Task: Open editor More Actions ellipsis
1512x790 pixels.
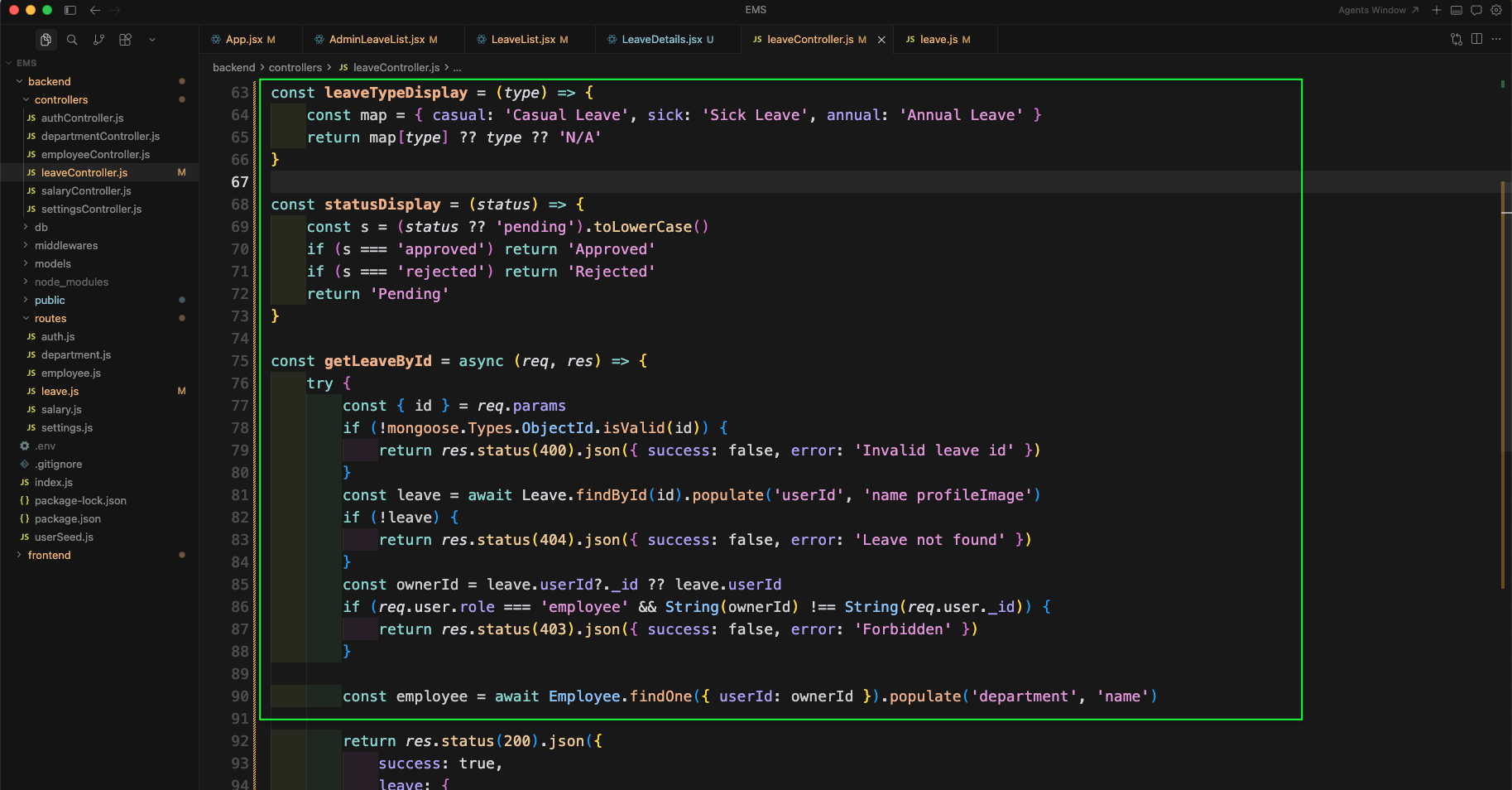Action: pos(1496,39)
